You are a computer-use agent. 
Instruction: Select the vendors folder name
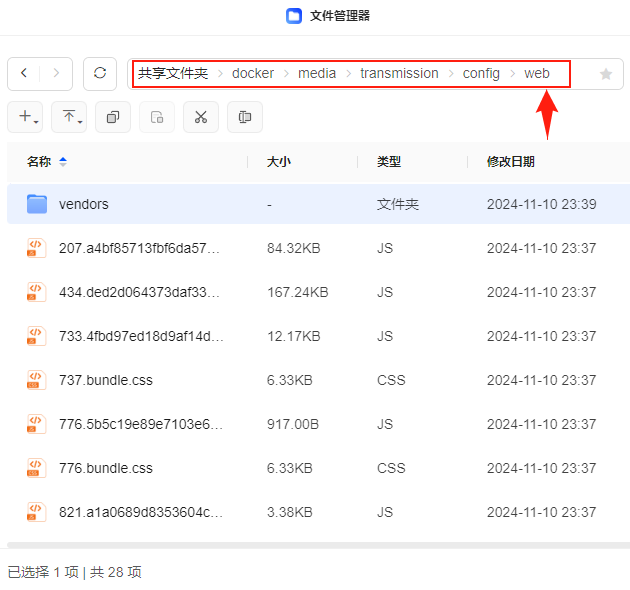(84, 204)
